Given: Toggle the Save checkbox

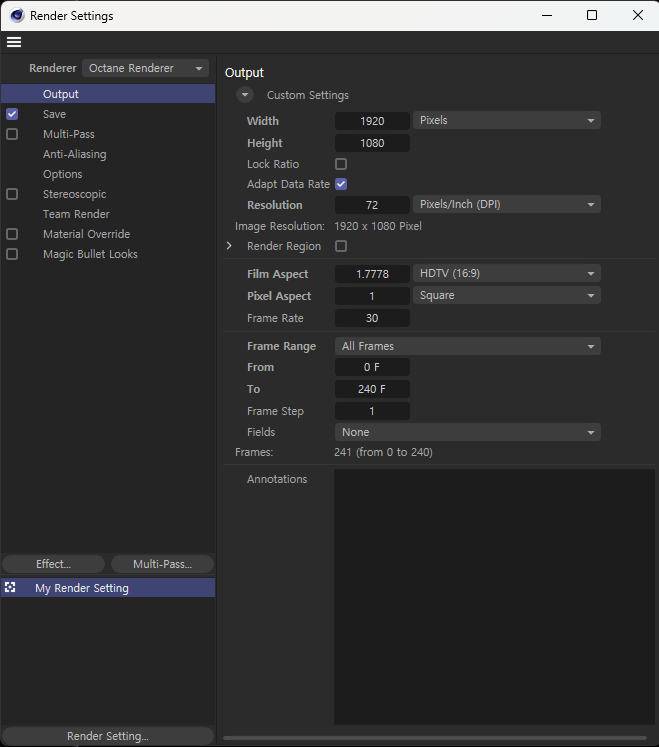Looking at the screenshot, I should click(12, 114).
